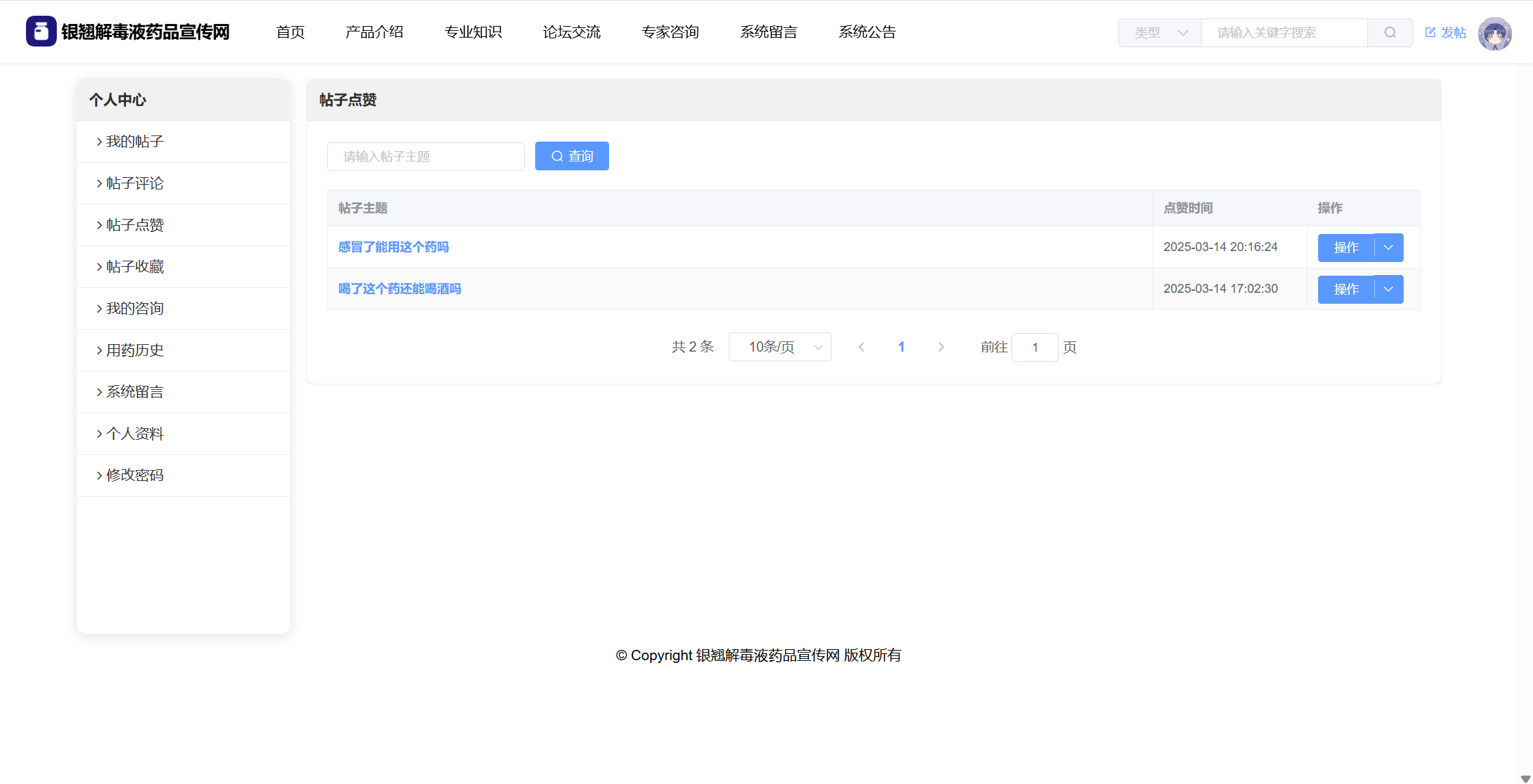Image resolution: width=1533 pixels, height=784 pixels.
Task: Expand dropdown arrow for second row 操作
Action: (1389, 289)
